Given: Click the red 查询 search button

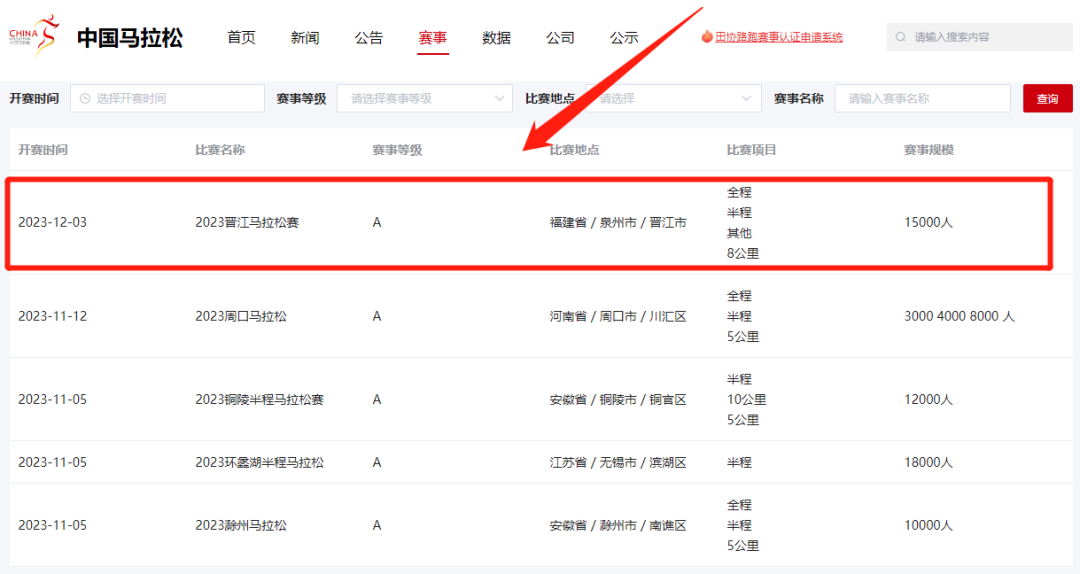Looking at the screenshot, I should (1047, 98).
